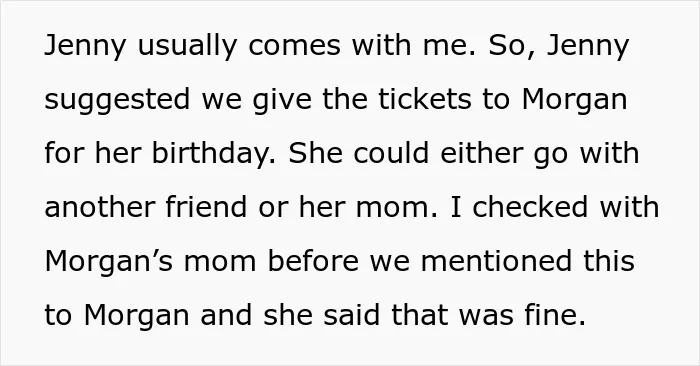Click the word "usually" in the first line

(187, 46)
